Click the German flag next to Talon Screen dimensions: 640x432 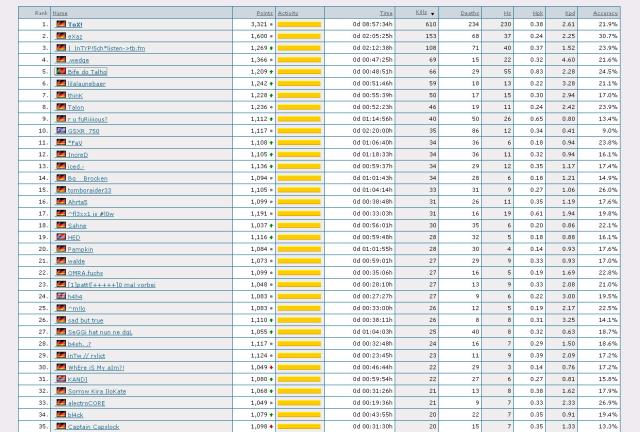coord(60,107)
